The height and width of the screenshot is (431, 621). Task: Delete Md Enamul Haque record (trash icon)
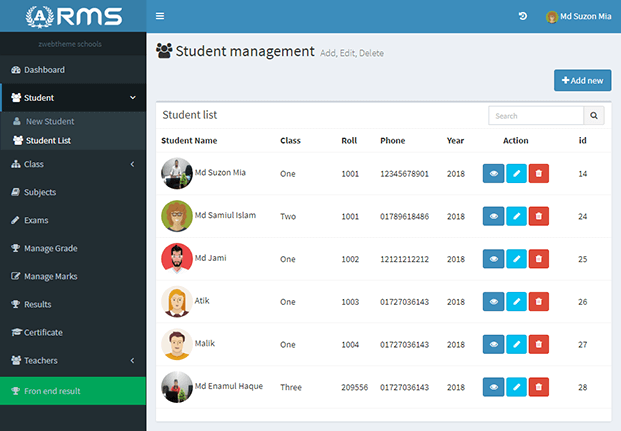click(539, 387)
